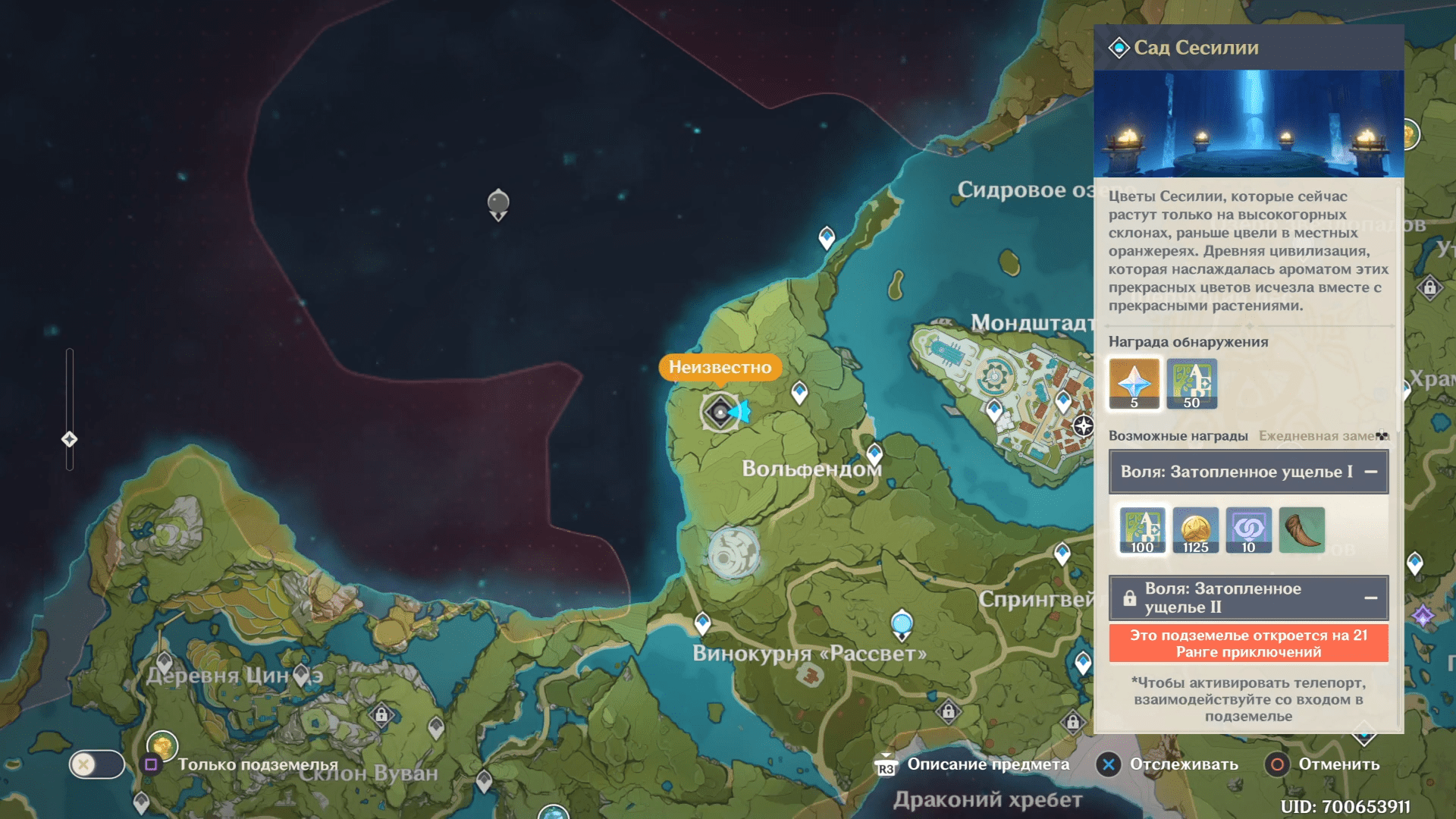Image resolution: width=1456 pixels, height=819 pixels.
Task: Collapse the Воля: Затопленное ущелье I section
Action: (1248, 472)
